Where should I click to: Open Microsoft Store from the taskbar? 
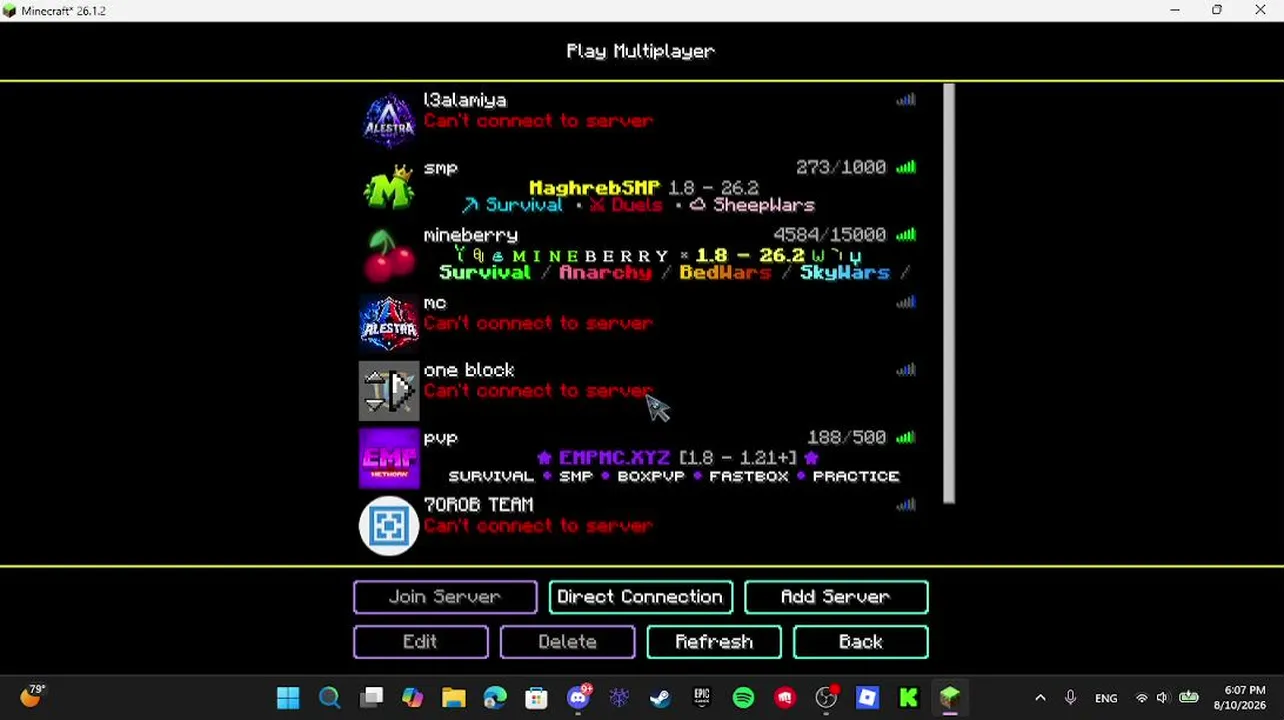(536, 697)
